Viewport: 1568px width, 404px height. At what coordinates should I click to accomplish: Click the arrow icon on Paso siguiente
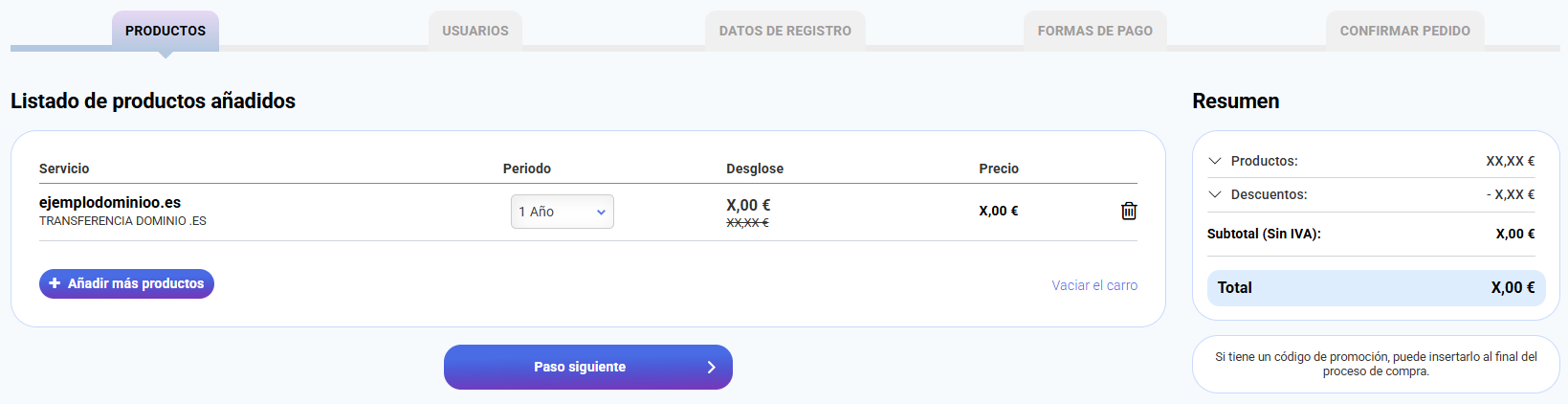pyautogui.click(x=711, y=368)
